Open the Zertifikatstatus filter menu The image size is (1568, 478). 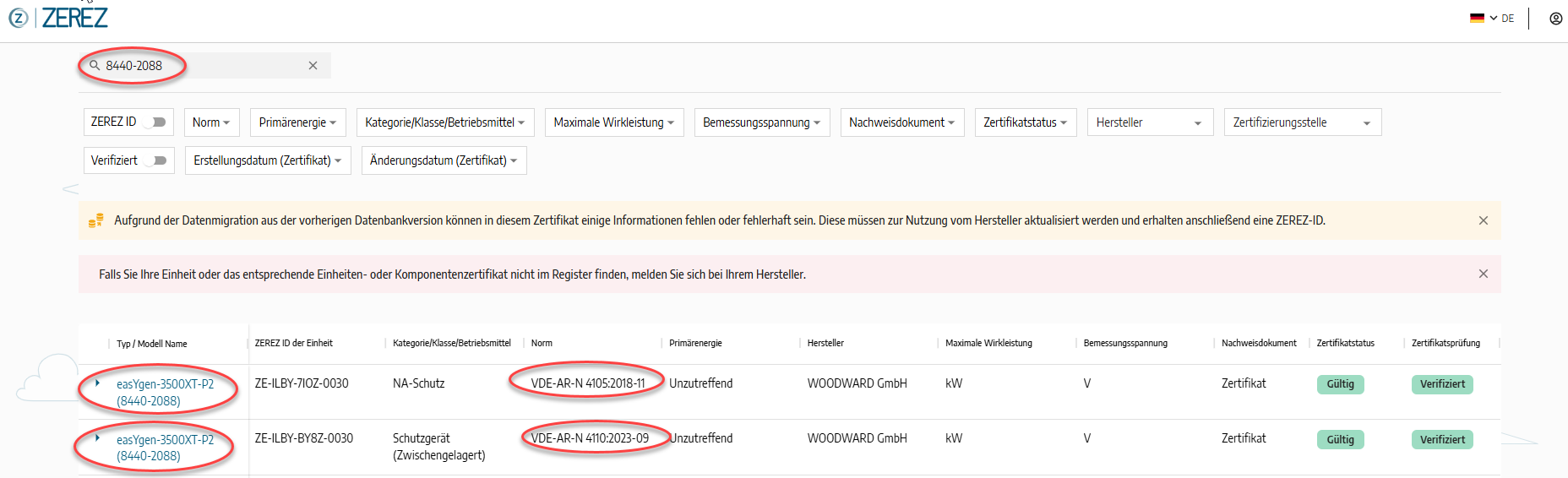pos(1025,122)
